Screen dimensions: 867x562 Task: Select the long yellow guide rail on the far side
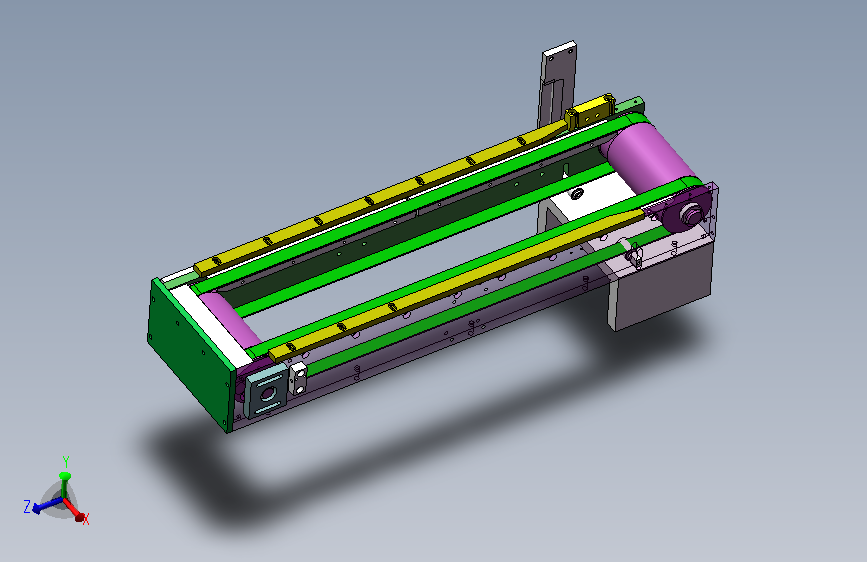[x=382, y=199]
